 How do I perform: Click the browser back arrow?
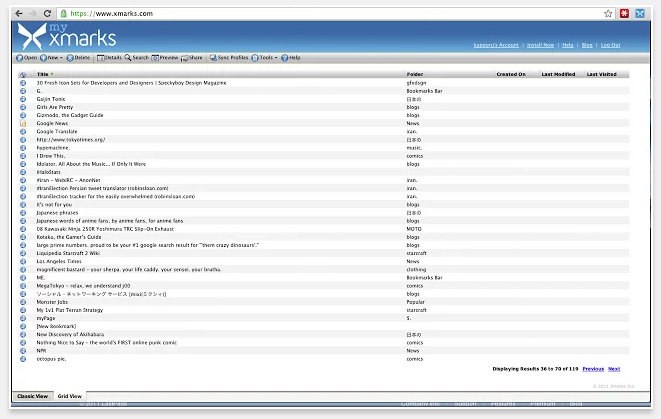tap(19, 13)
